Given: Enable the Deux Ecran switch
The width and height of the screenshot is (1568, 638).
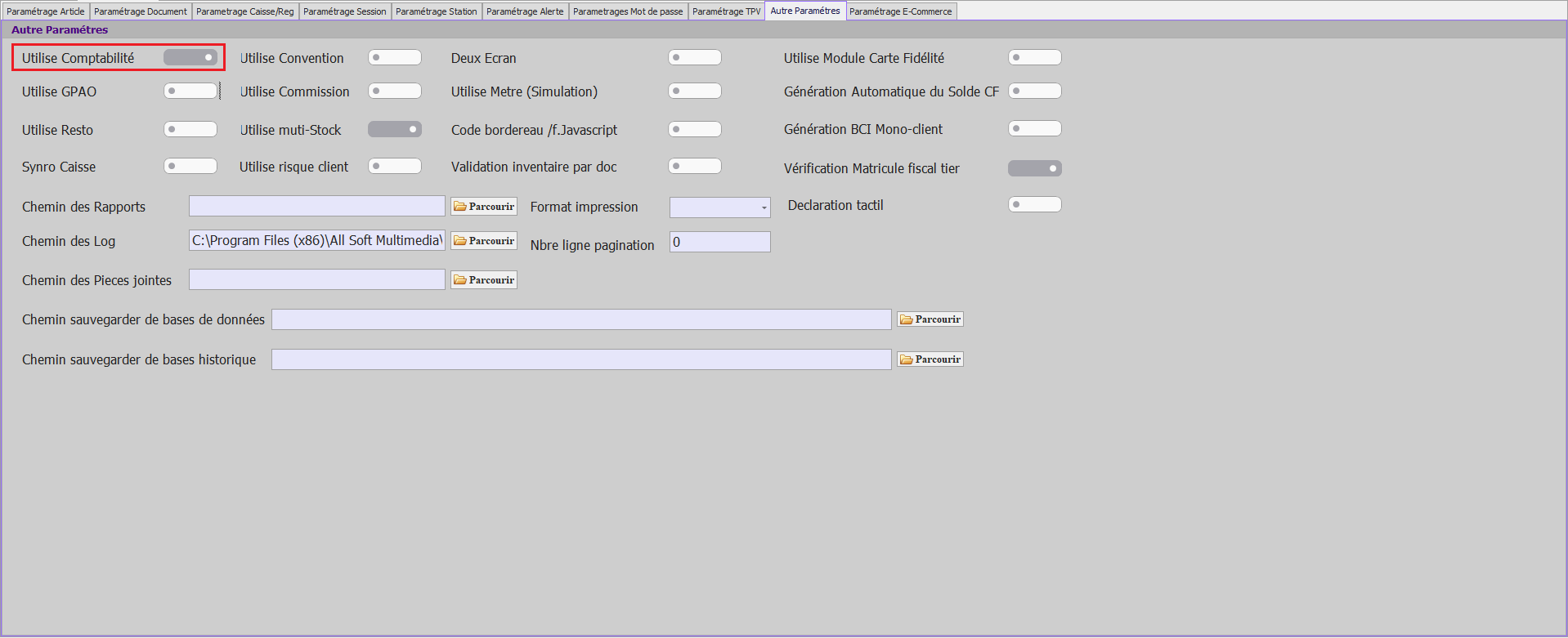Looking at the screenshot, I should 695,57.
